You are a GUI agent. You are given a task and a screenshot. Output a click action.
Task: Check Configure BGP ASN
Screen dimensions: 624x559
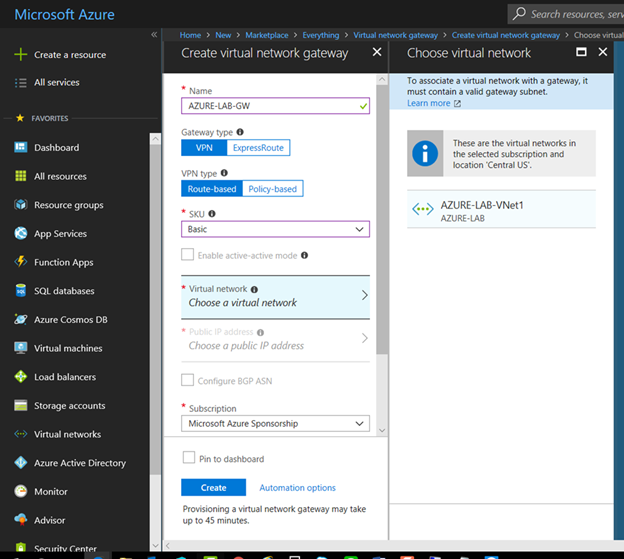[x=187, y=380]
